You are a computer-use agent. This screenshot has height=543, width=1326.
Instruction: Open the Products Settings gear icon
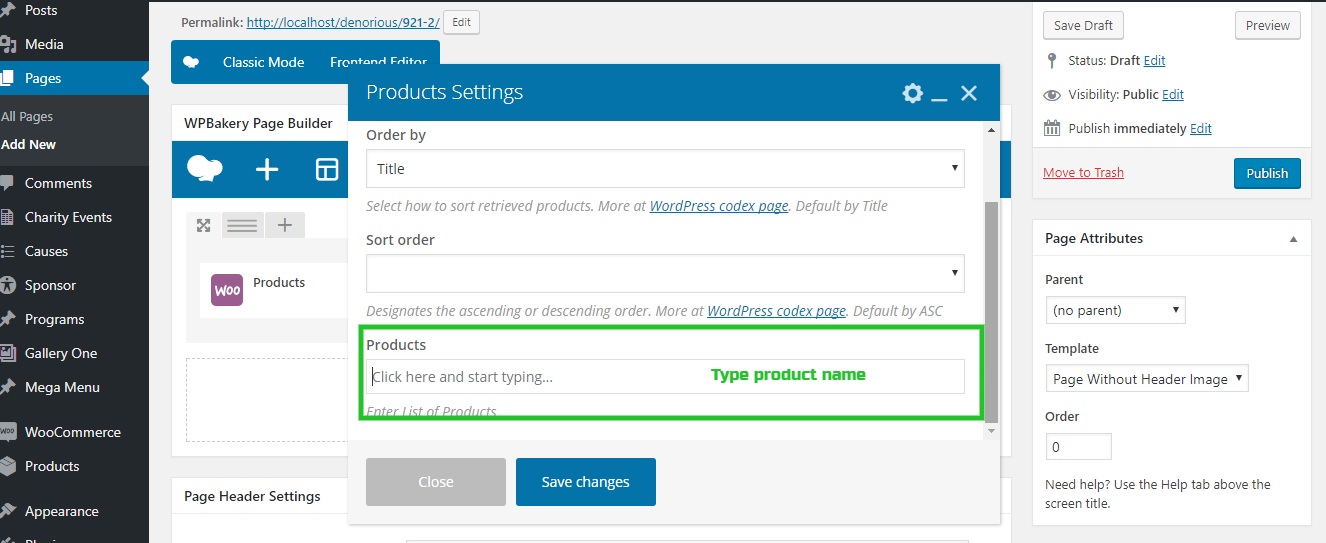(x=912, y=93)
